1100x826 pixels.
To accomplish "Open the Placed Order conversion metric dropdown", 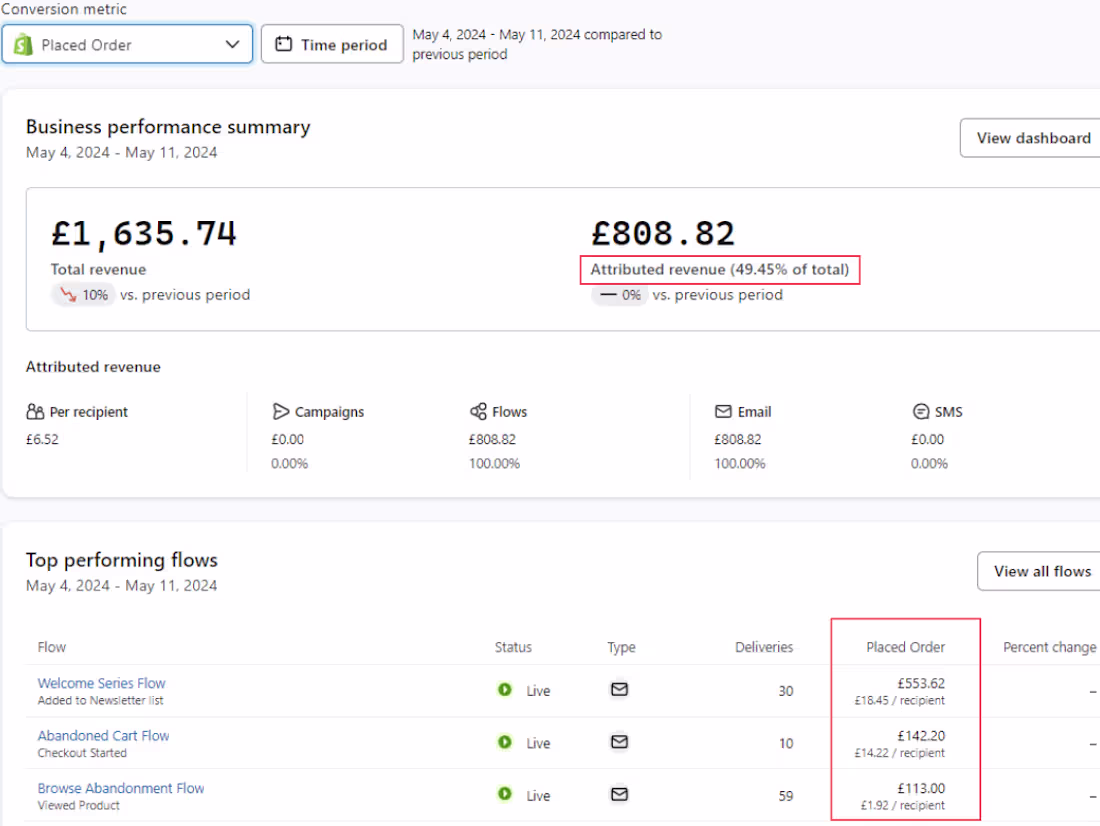I will [127, 44].
